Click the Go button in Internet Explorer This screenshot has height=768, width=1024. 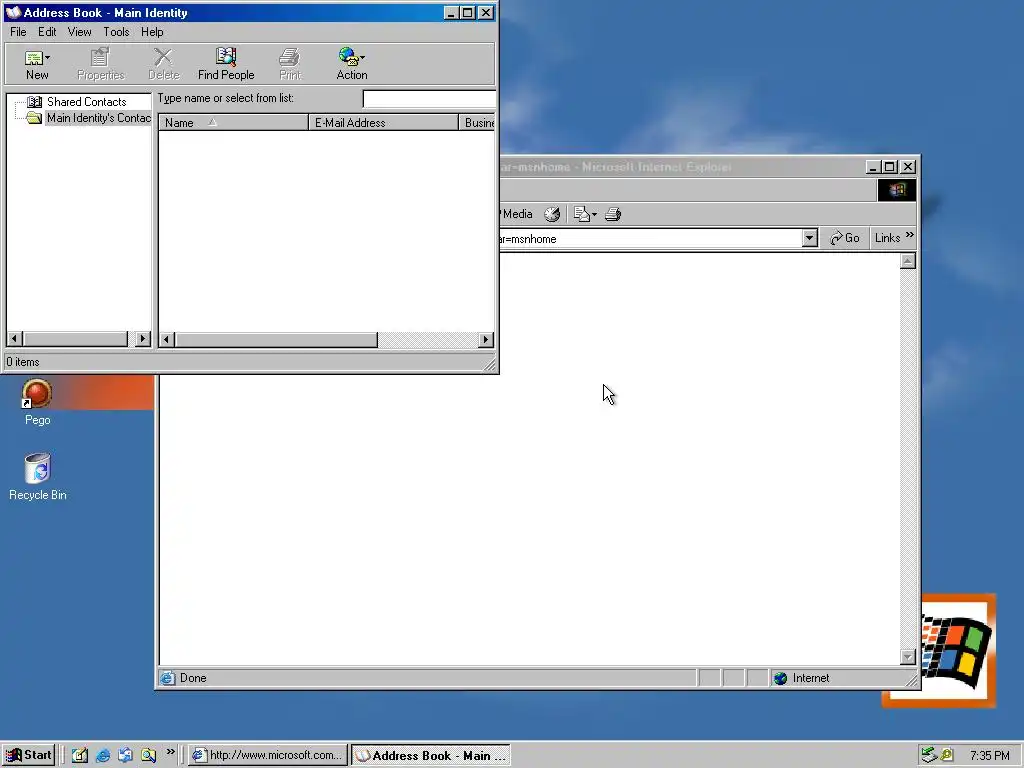point(844,238)
